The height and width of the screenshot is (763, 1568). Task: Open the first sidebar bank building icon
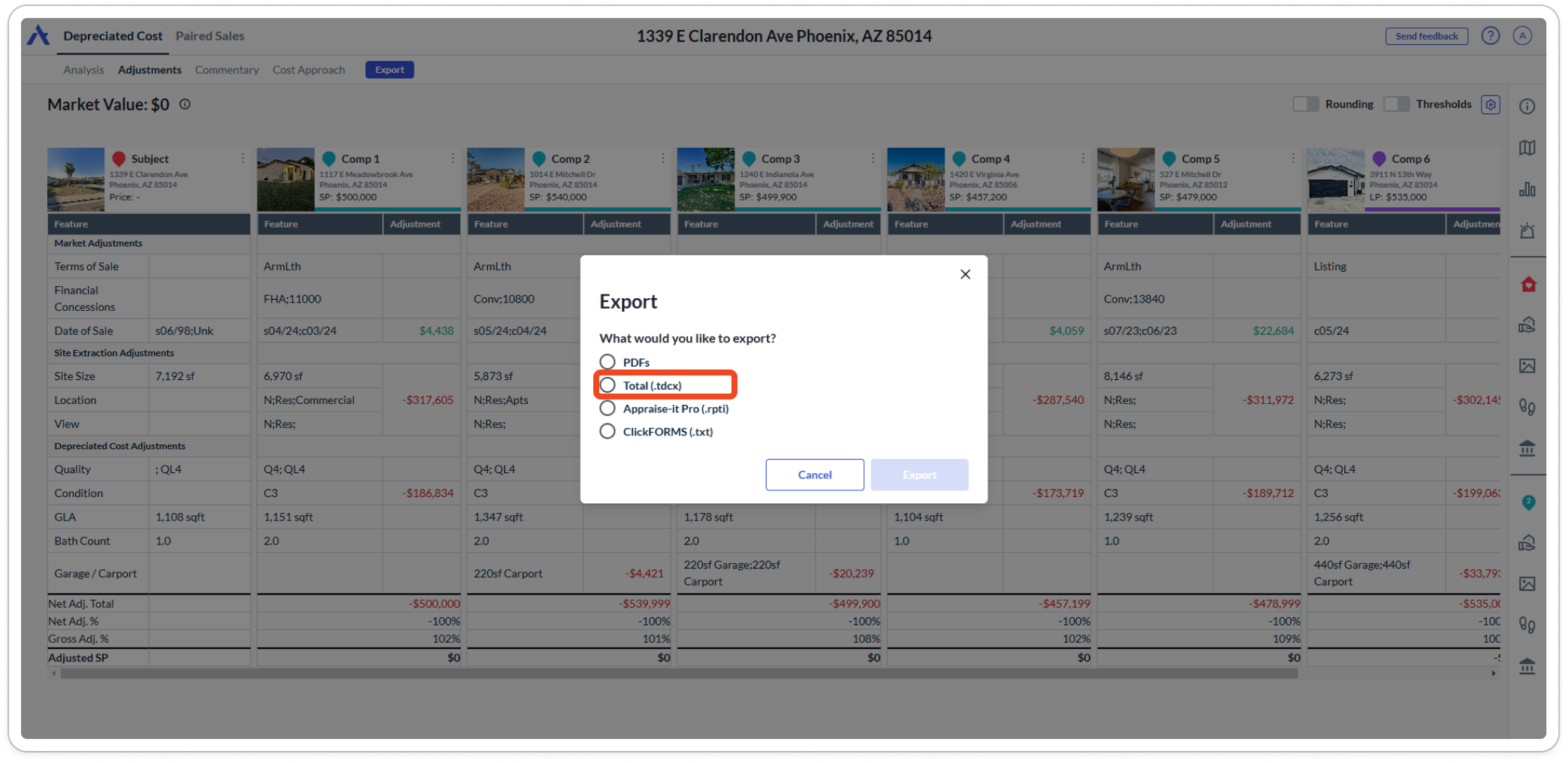[1527, 448]
